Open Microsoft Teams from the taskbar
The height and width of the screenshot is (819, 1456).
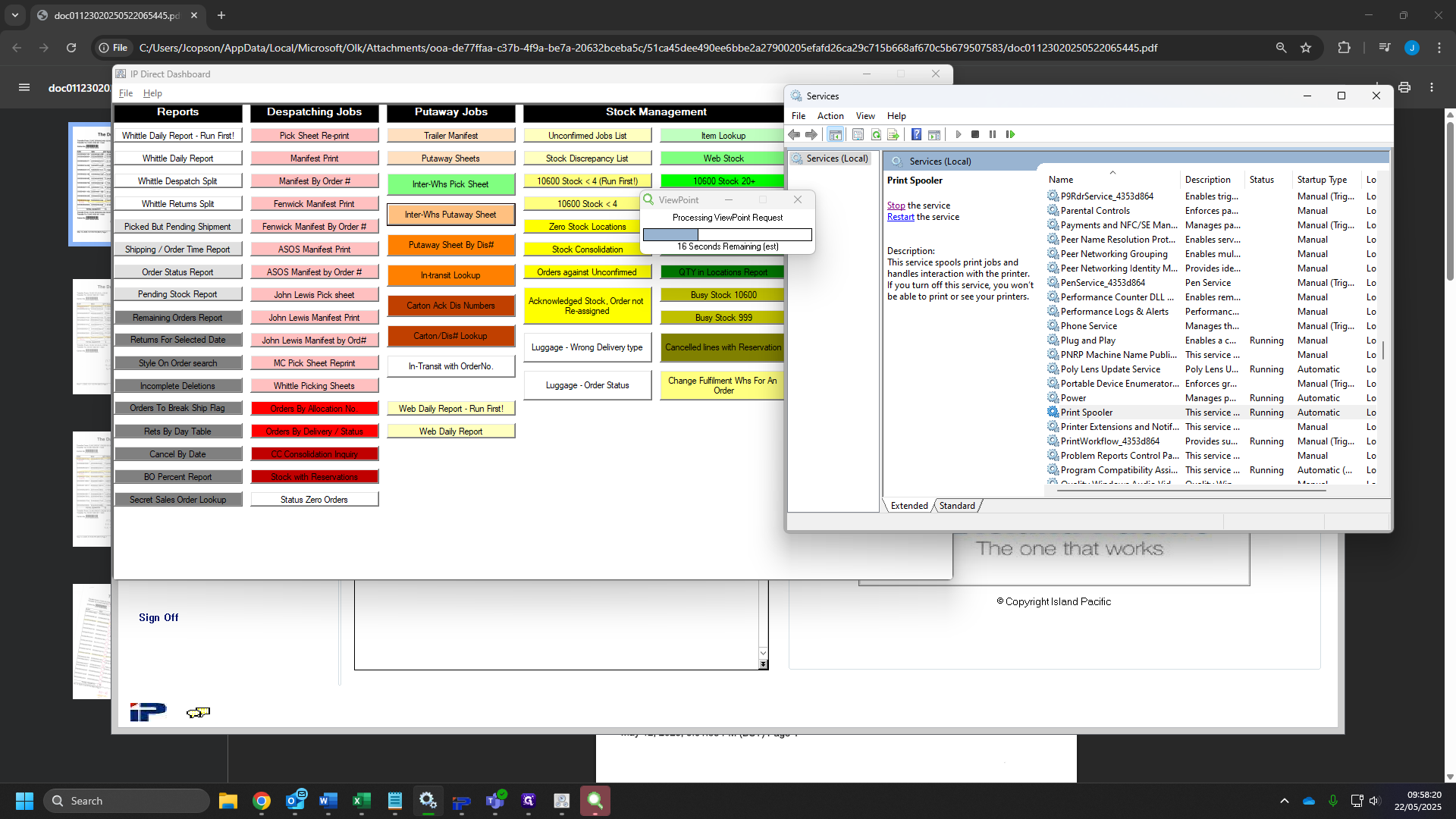tap(494, 801)
